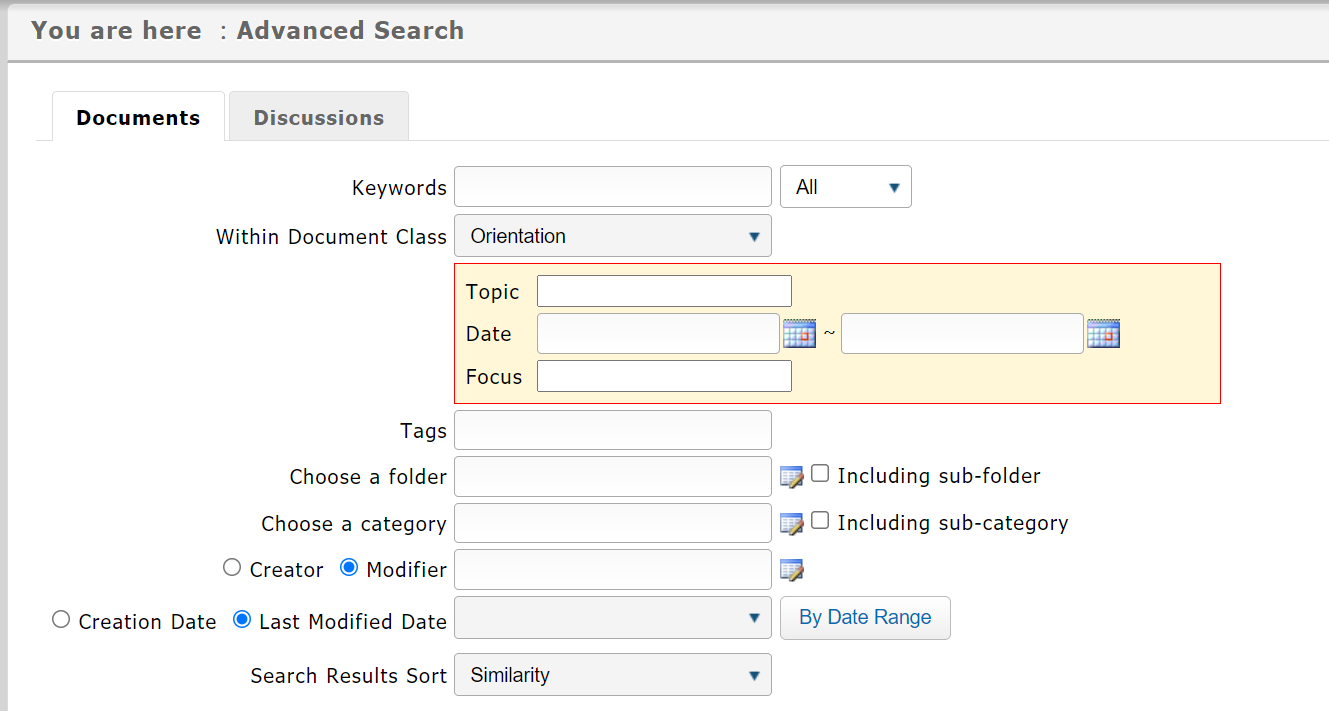Switch to the Discussions tab
1329x711 pixels.
(318, 118)
